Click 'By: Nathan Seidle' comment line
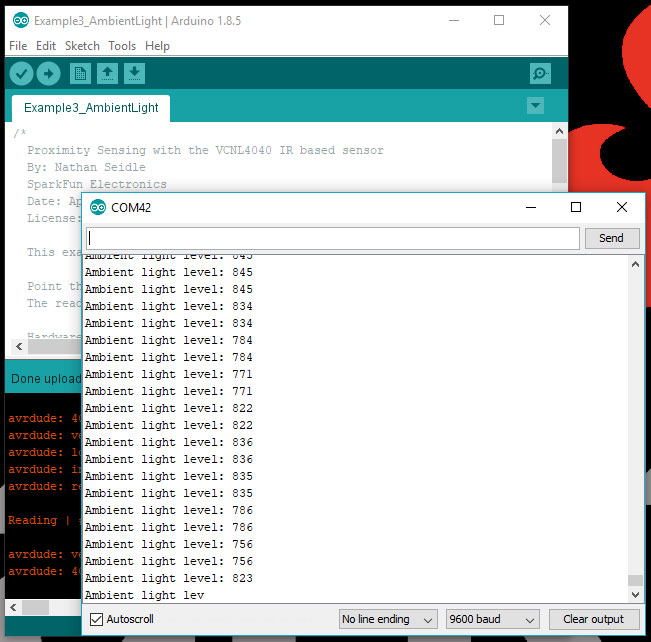Image resolution: width=651 pixels, height=642 pixels. point(86,167)
